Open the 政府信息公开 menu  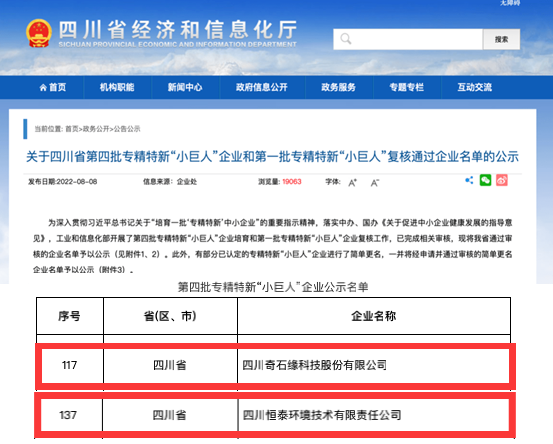point(262,87)
